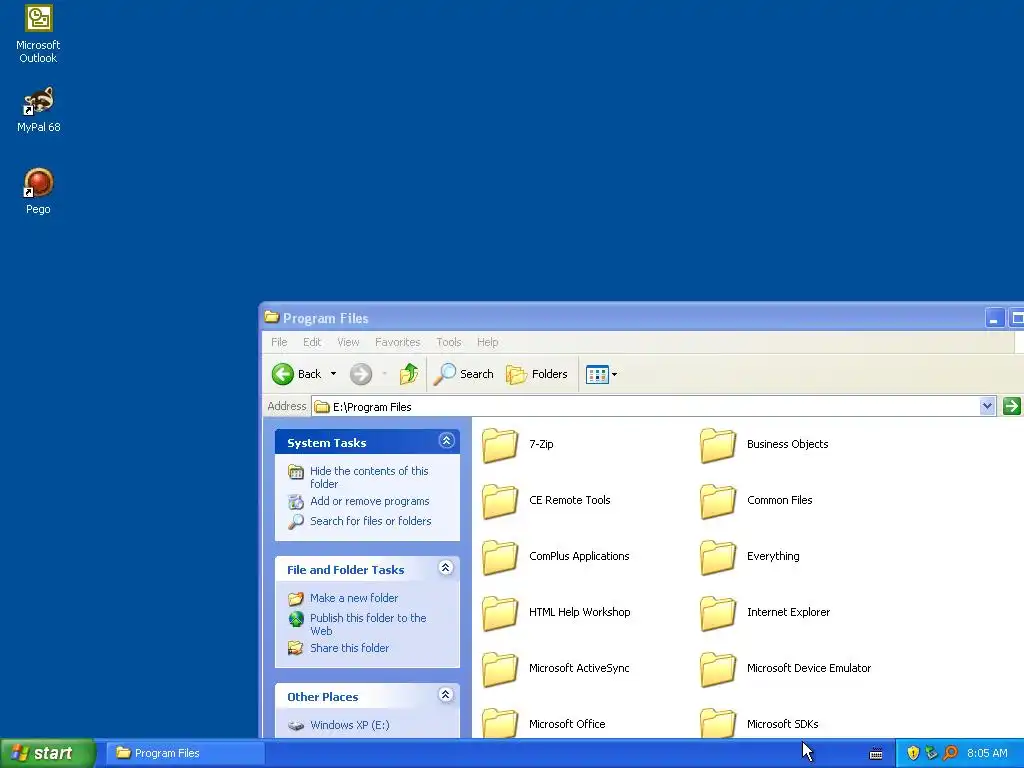Select the Microsoft Device Emulator folder icon

(718, 669)
